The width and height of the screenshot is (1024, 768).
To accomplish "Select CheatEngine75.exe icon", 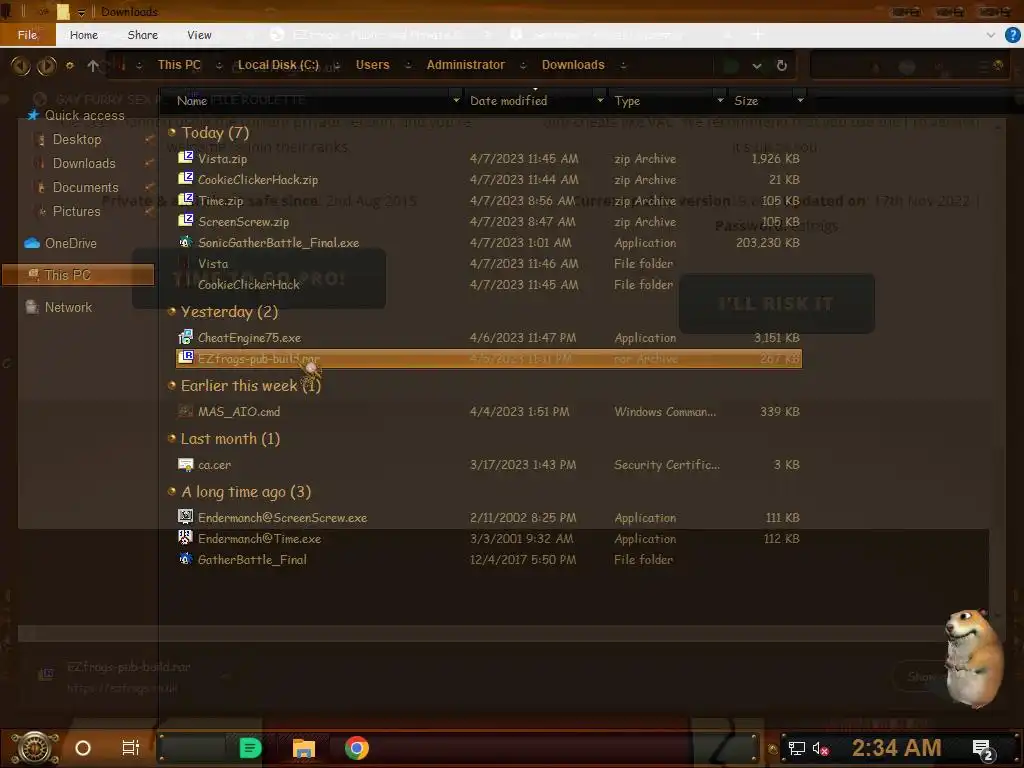I will click(185, 337).
